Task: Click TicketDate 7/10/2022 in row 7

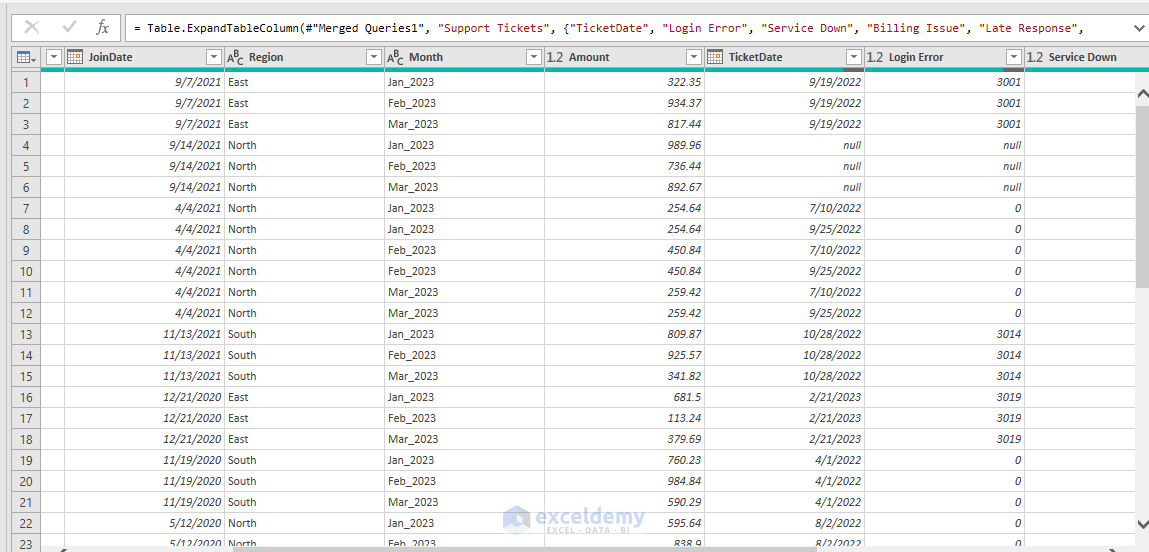Action: click(x=784, y=208)
